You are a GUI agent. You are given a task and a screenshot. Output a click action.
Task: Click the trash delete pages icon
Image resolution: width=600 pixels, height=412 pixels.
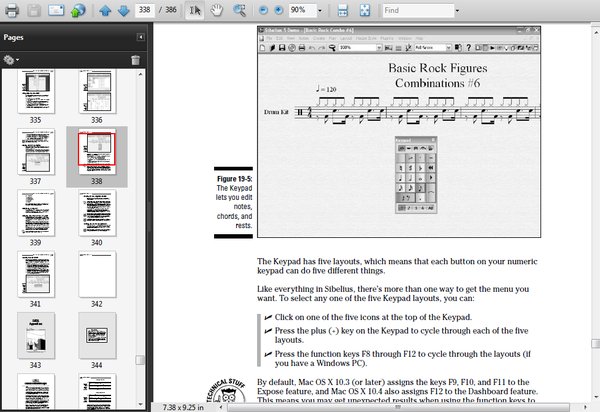click(135, 60)
